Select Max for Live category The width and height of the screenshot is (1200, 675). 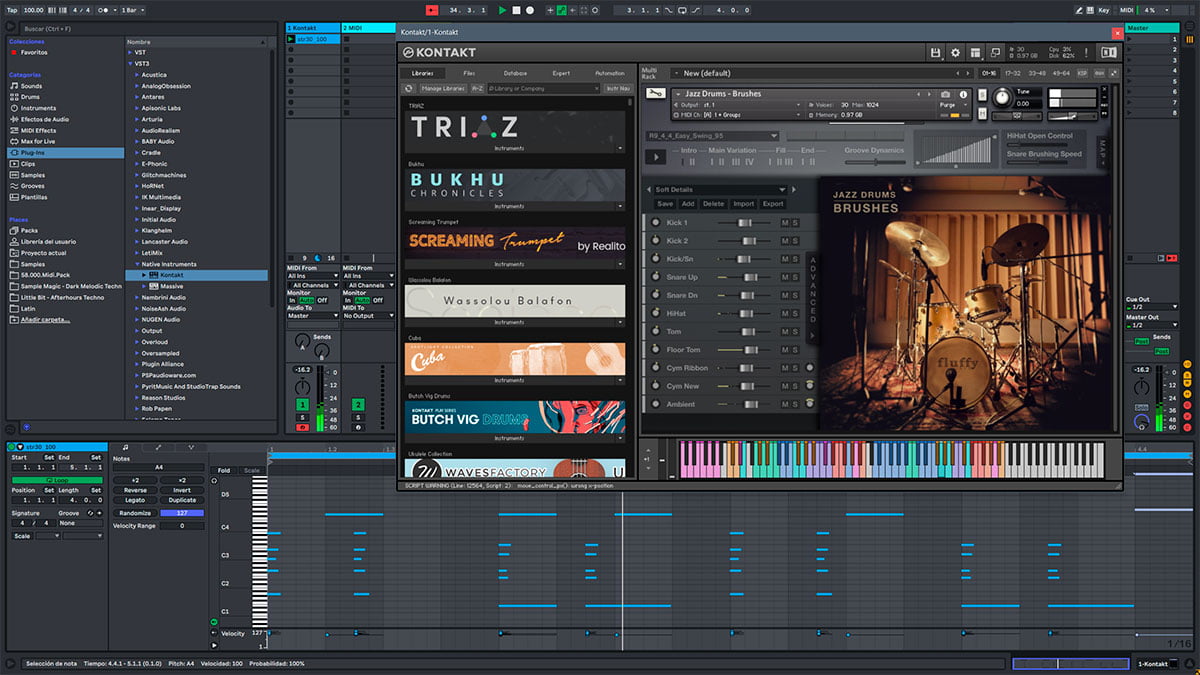(x=38, y=141)
